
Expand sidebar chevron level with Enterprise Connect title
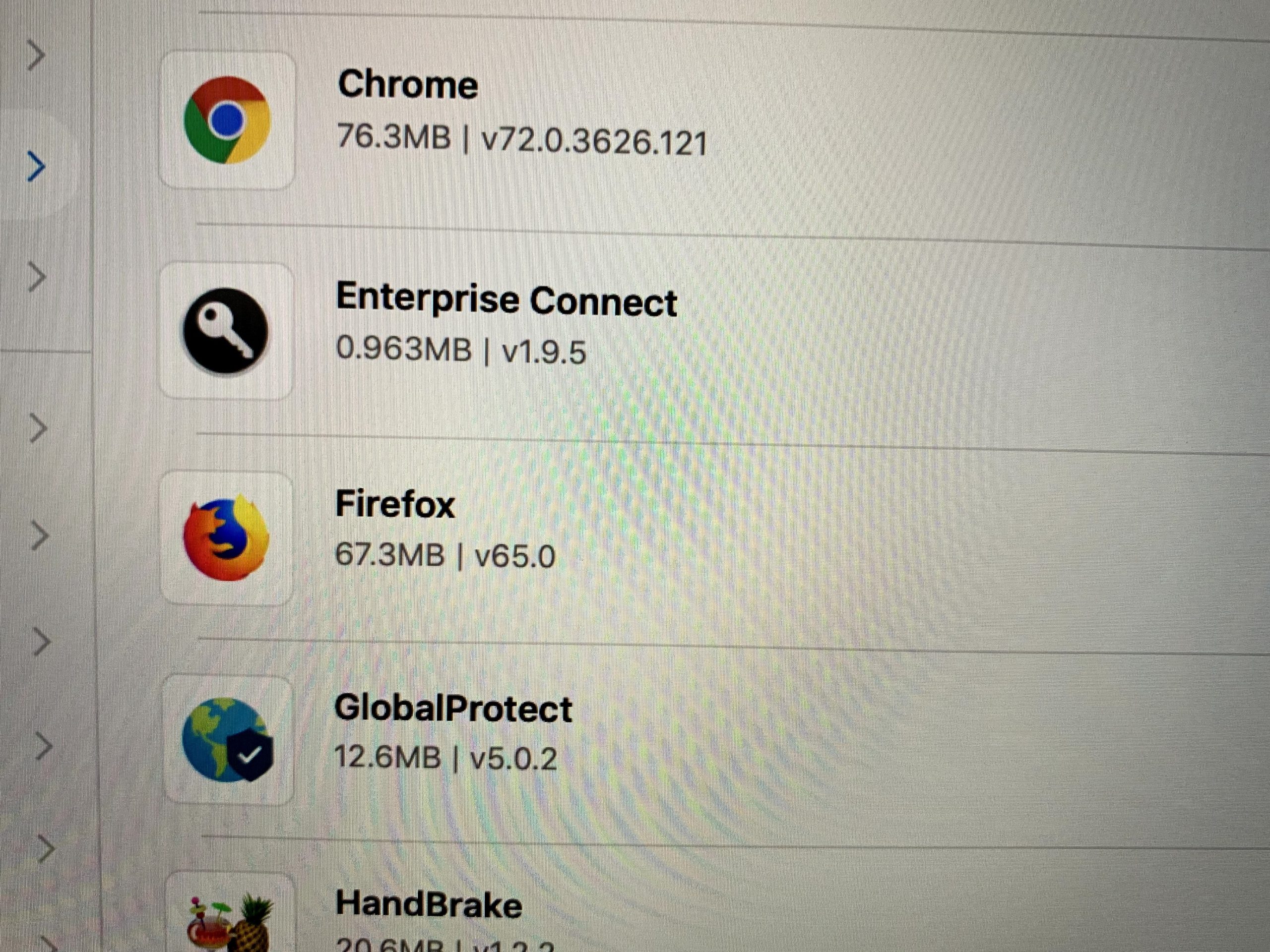tap(37, 278)
